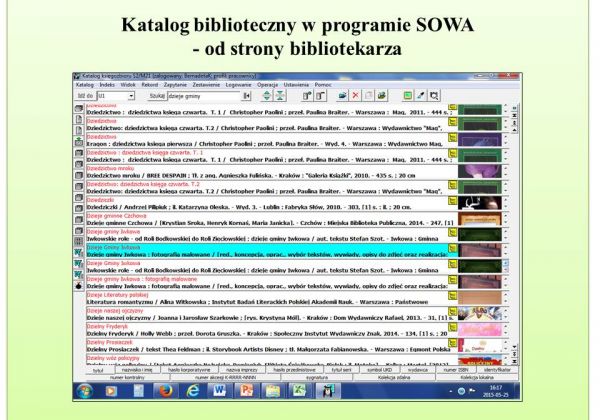Click the cover thumbnail of Dziedzictwo mroku
The image size is (600, 420).
click(x=480, y=171)
